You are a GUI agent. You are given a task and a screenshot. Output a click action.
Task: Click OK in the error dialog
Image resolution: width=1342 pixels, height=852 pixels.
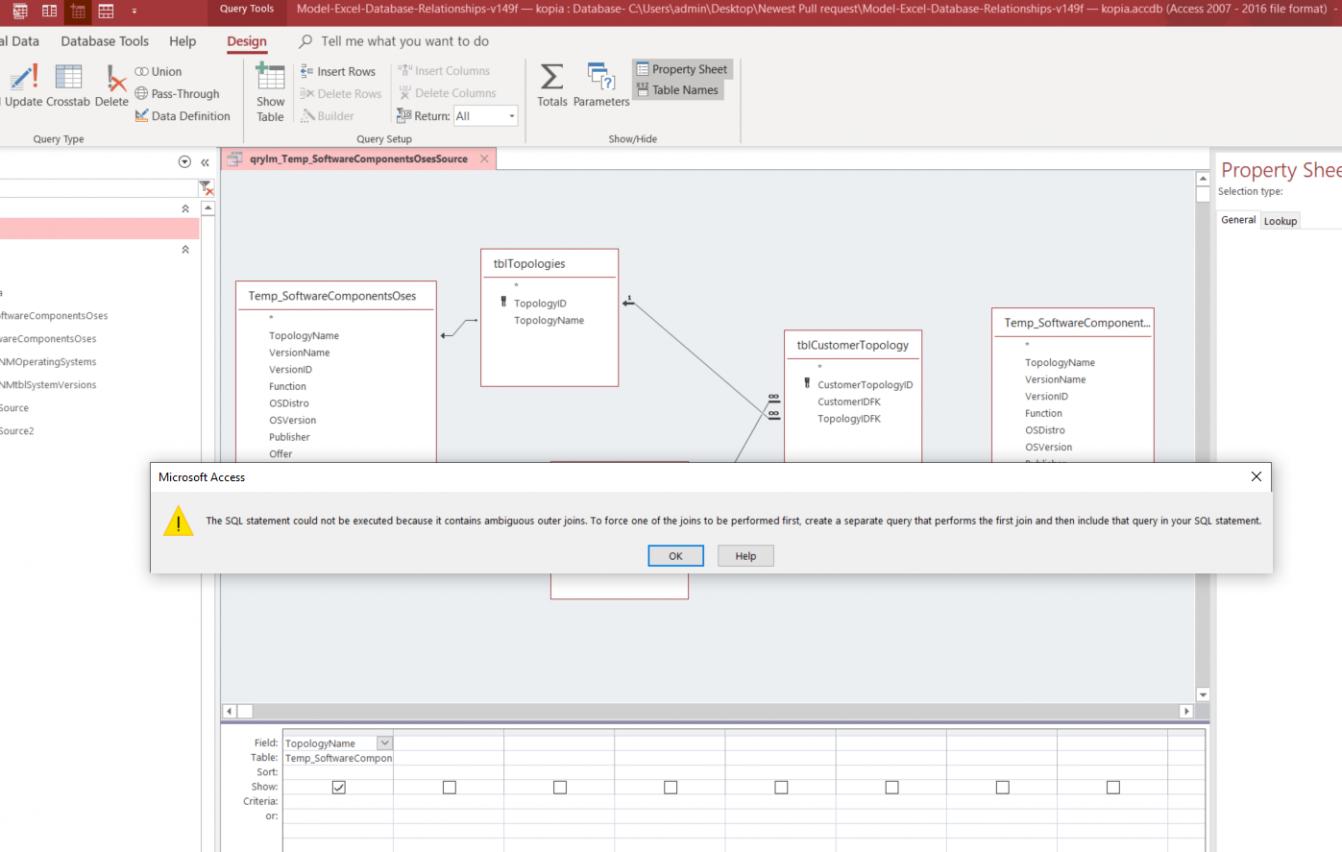pyautogui.click(x=675, y=556)
